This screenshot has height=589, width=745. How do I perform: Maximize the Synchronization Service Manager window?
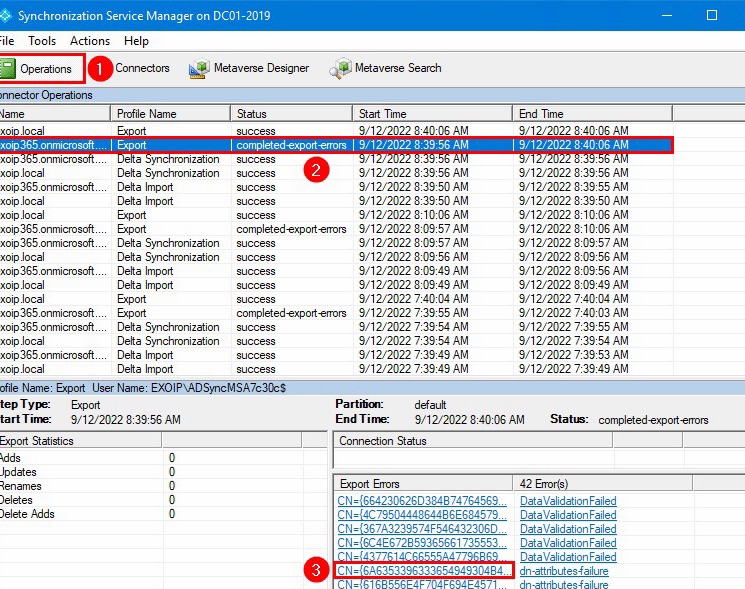point(712,15)
